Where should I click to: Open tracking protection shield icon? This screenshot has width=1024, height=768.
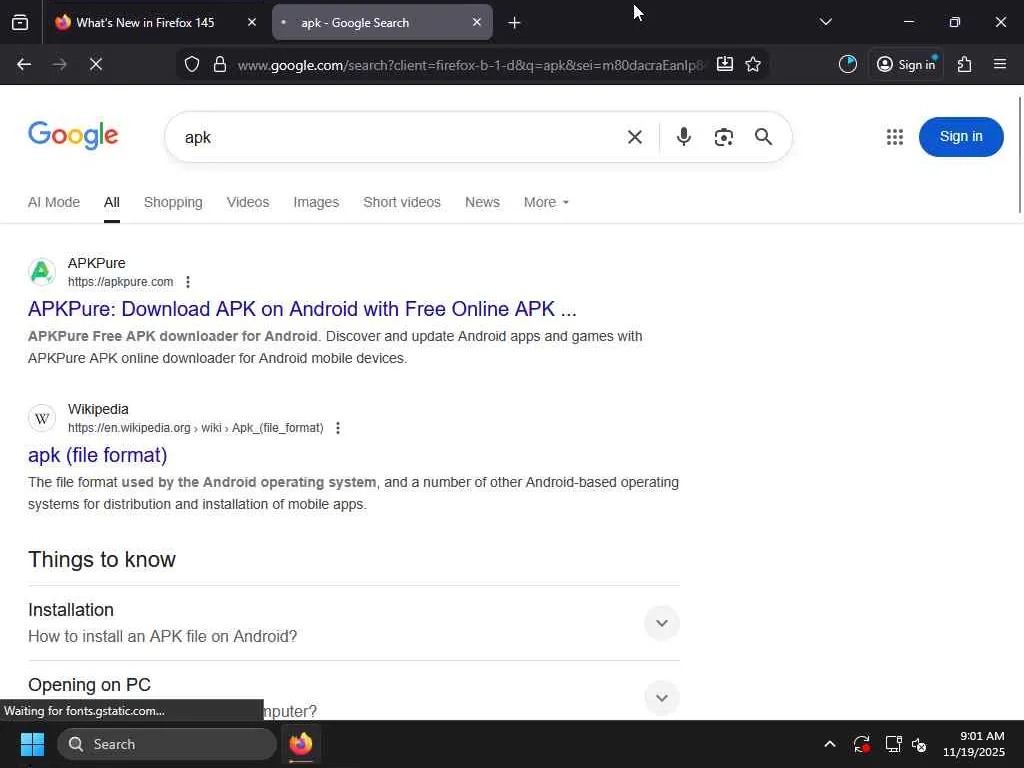[x=191, y=64]
